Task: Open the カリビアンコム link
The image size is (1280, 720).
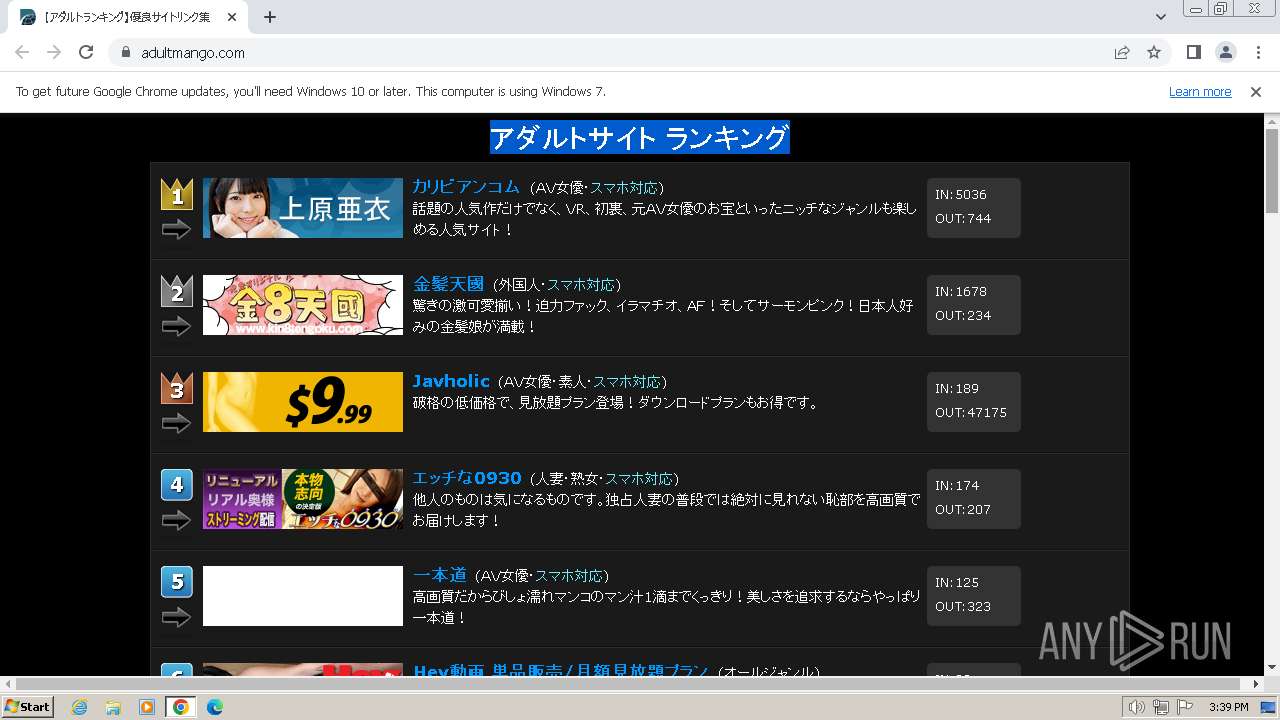Action: point(466,186)
